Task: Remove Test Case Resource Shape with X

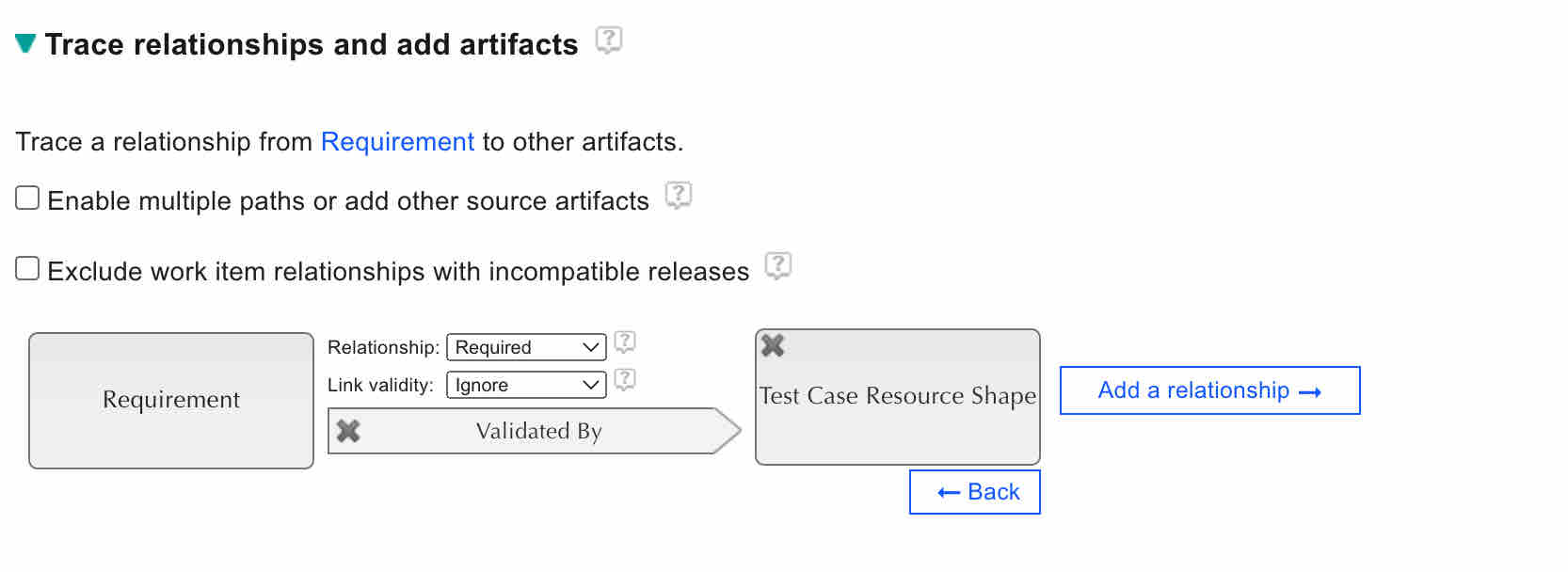Action: (x=773, y=345)
